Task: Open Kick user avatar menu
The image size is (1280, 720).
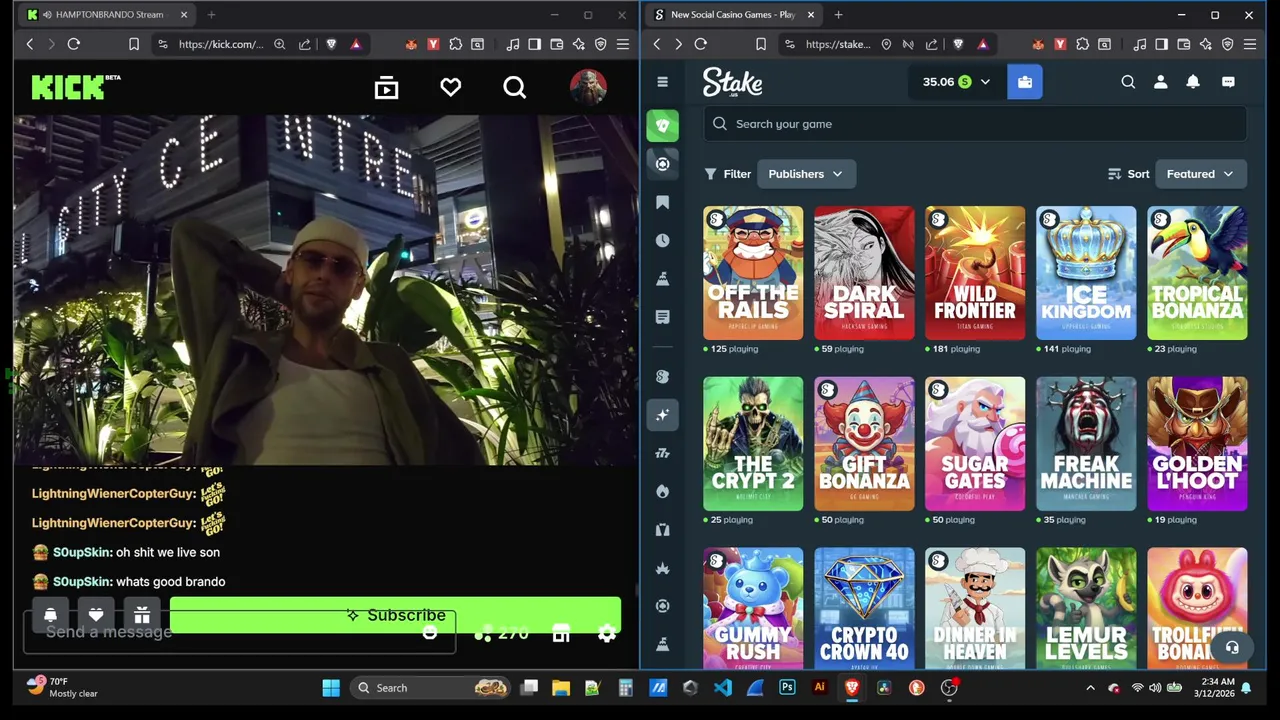Action: point(588,87)
